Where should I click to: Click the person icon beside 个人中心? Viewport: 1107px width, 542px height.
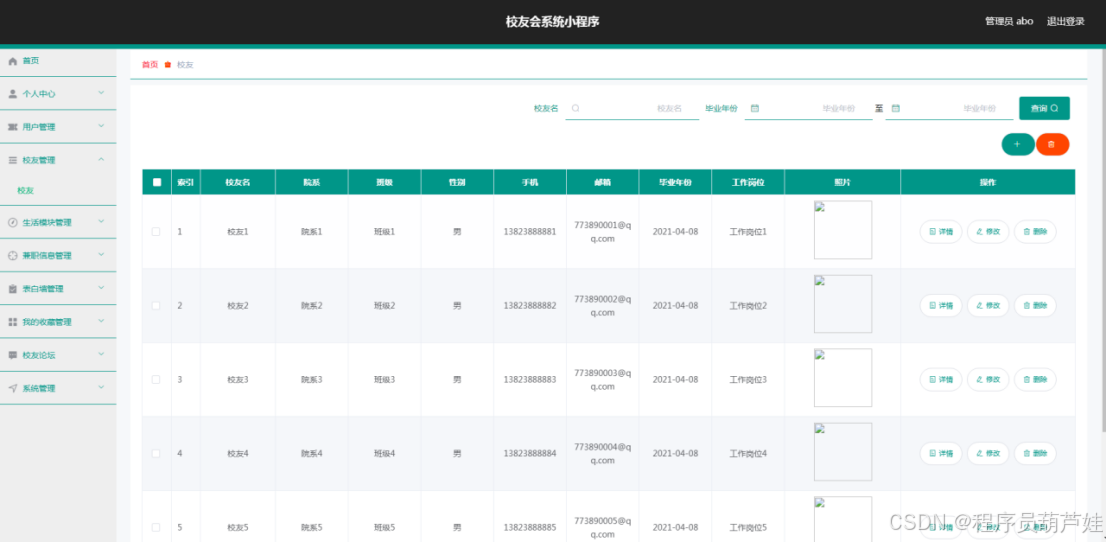(x=12, y=94)
